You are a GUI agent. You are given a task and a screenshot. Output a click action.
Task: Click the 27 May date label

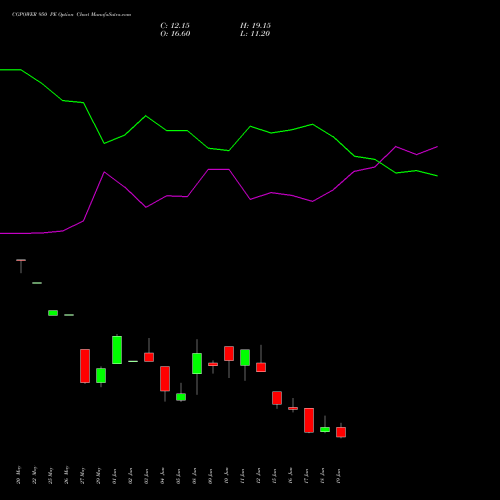82,475
